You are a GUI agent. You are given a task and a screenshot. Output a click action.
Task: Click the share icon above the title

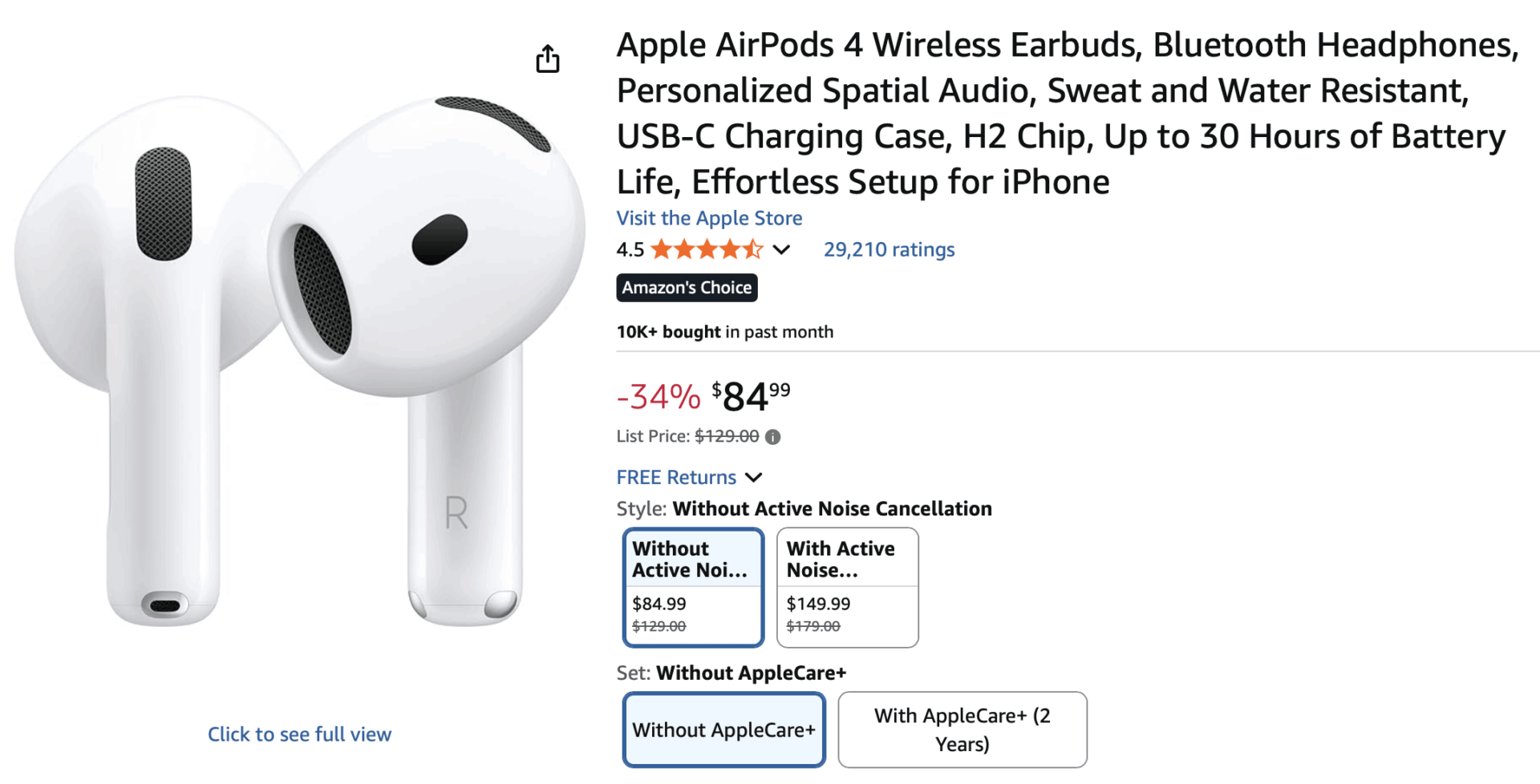point(548,59)
